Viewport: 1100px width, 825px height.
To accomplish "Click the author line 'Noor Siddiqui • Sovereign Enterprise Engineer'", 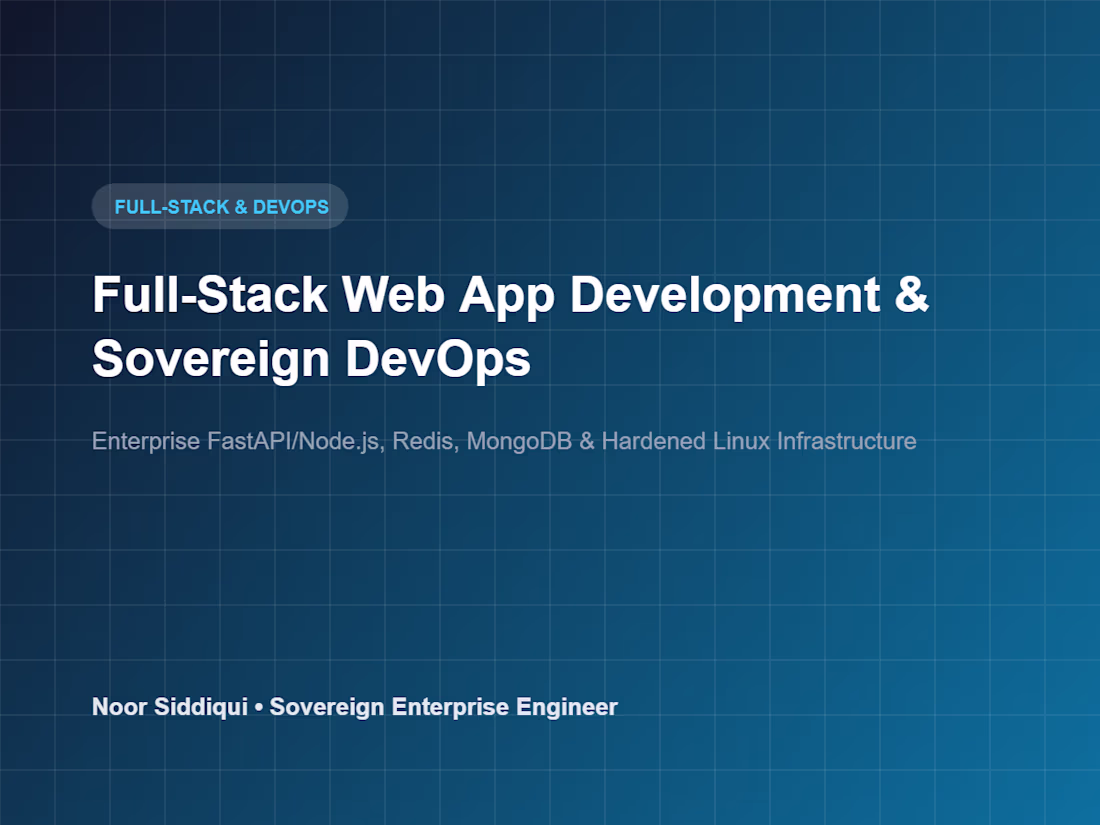I will pos(355,706).
